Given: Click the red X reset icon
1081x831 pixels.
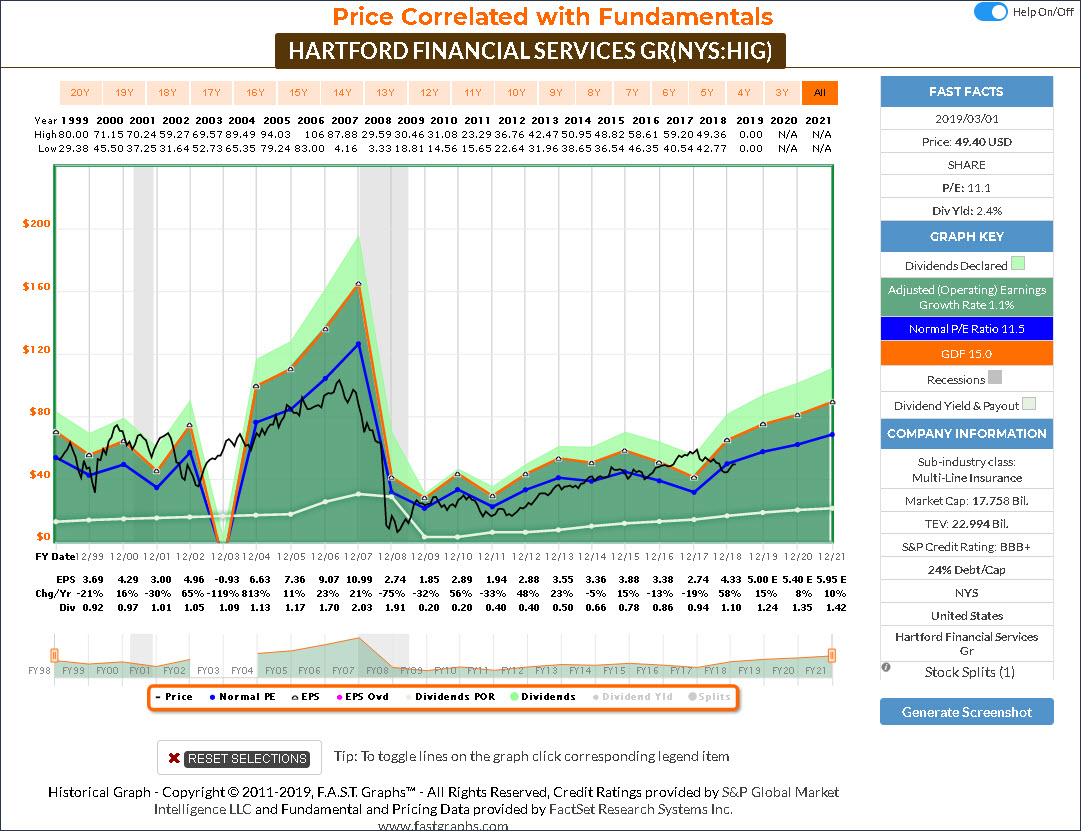Looking at the screenshot, I should point(174,758).
